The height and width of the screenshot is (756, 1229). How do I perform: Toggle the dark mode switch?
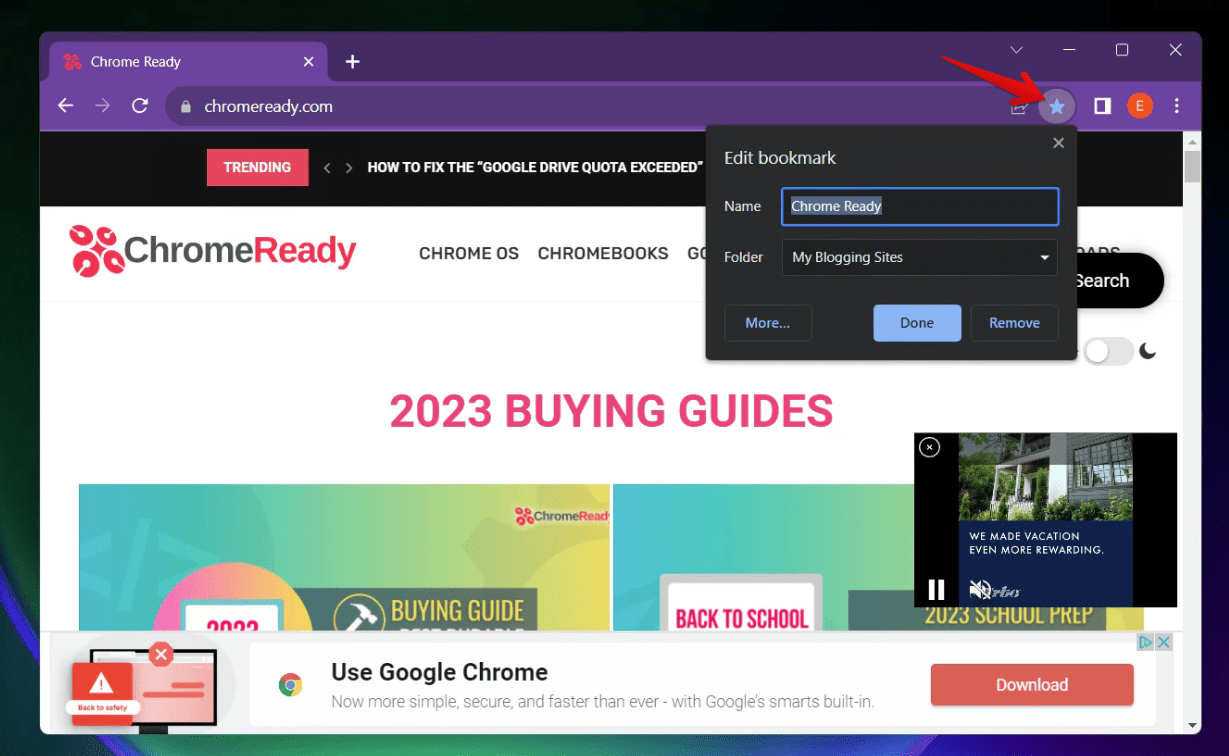coord(1109,351)
